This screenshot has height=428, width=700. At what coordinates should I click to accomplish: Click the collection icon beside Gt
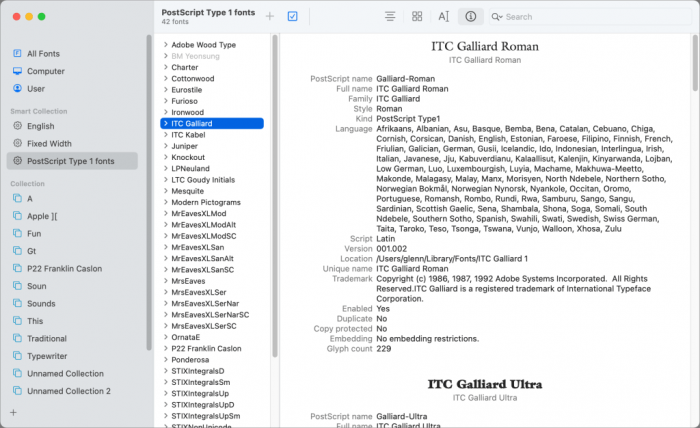coord(17,250)
